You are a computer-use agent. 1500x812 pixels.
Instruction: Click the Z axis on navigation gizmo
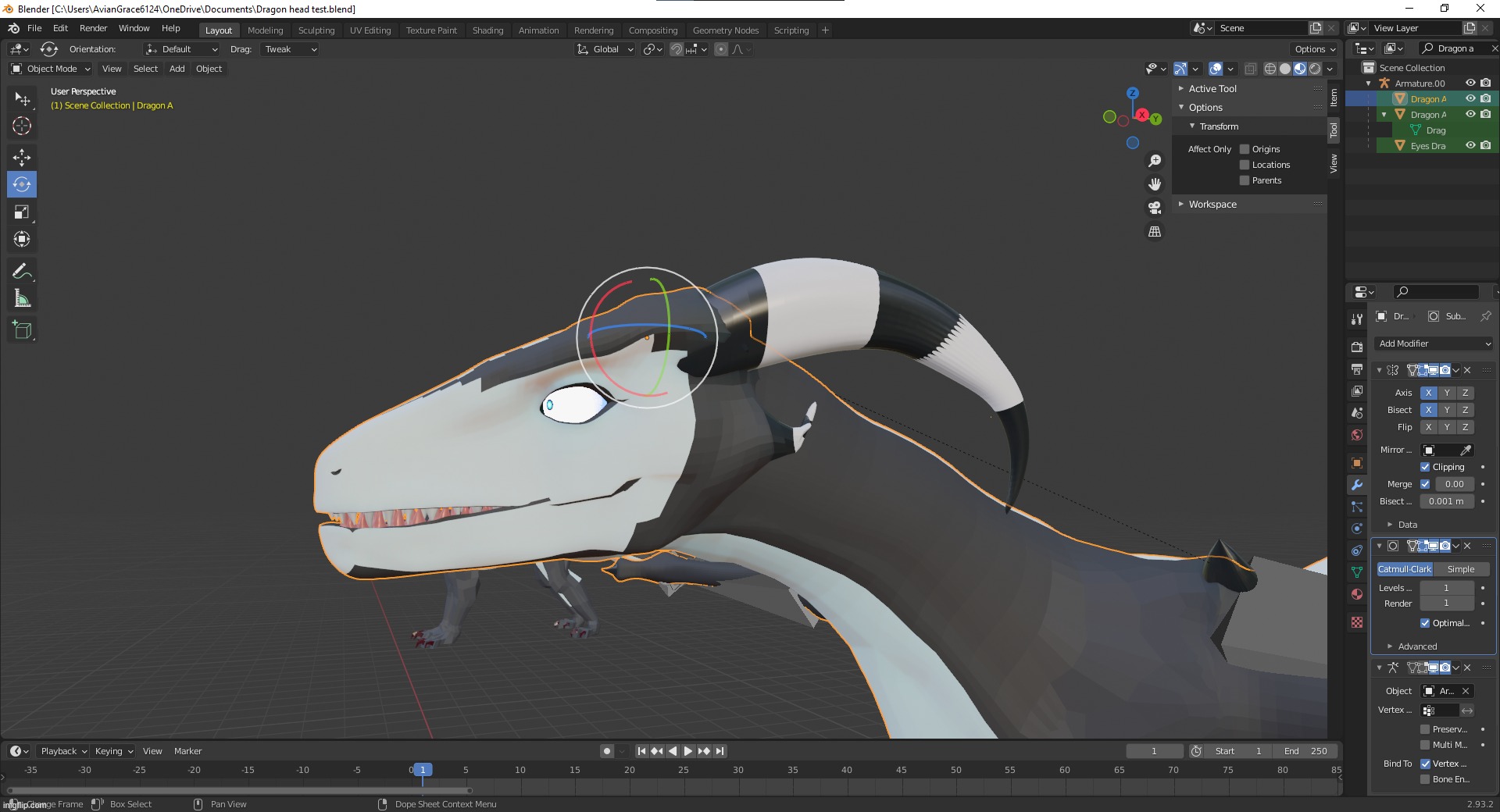tap(1133, 93)
